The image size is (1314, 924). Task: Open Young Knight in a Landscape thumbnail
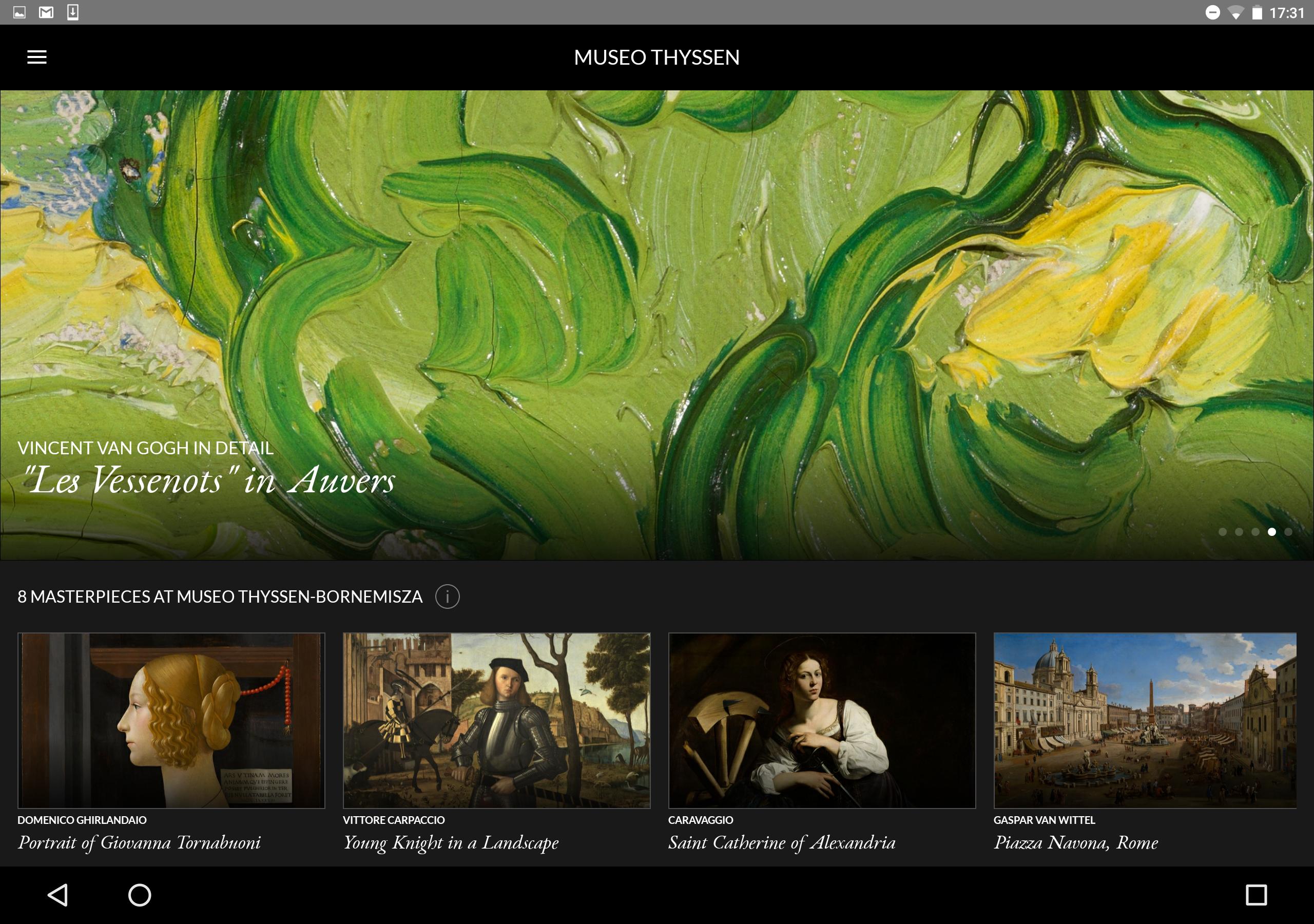coord(496,720)
